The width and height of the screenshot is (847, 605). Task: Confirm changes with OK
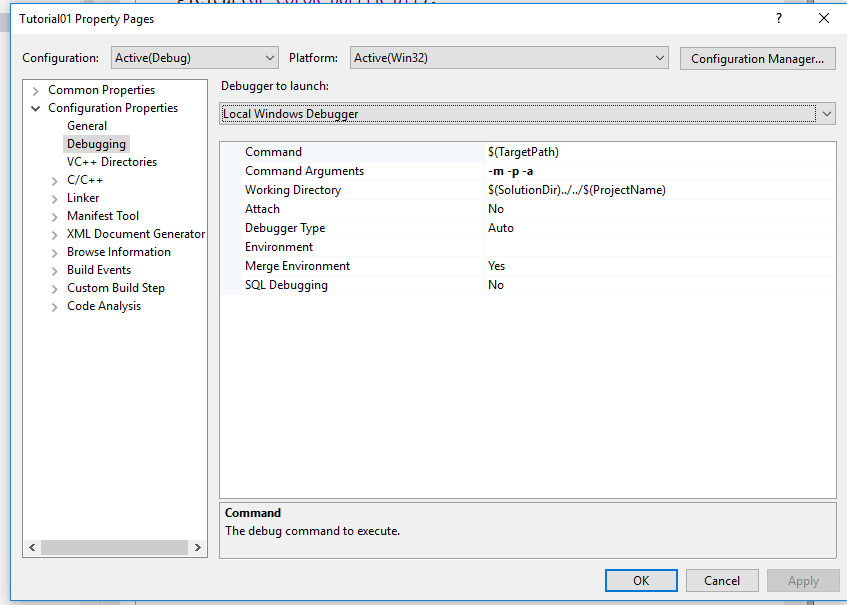click(641, 581)
